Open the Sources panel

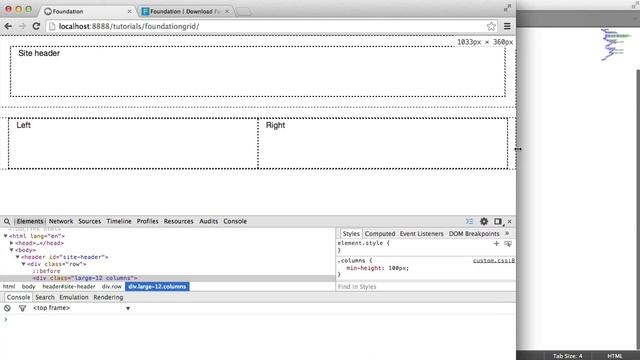(x=89, y=221)
